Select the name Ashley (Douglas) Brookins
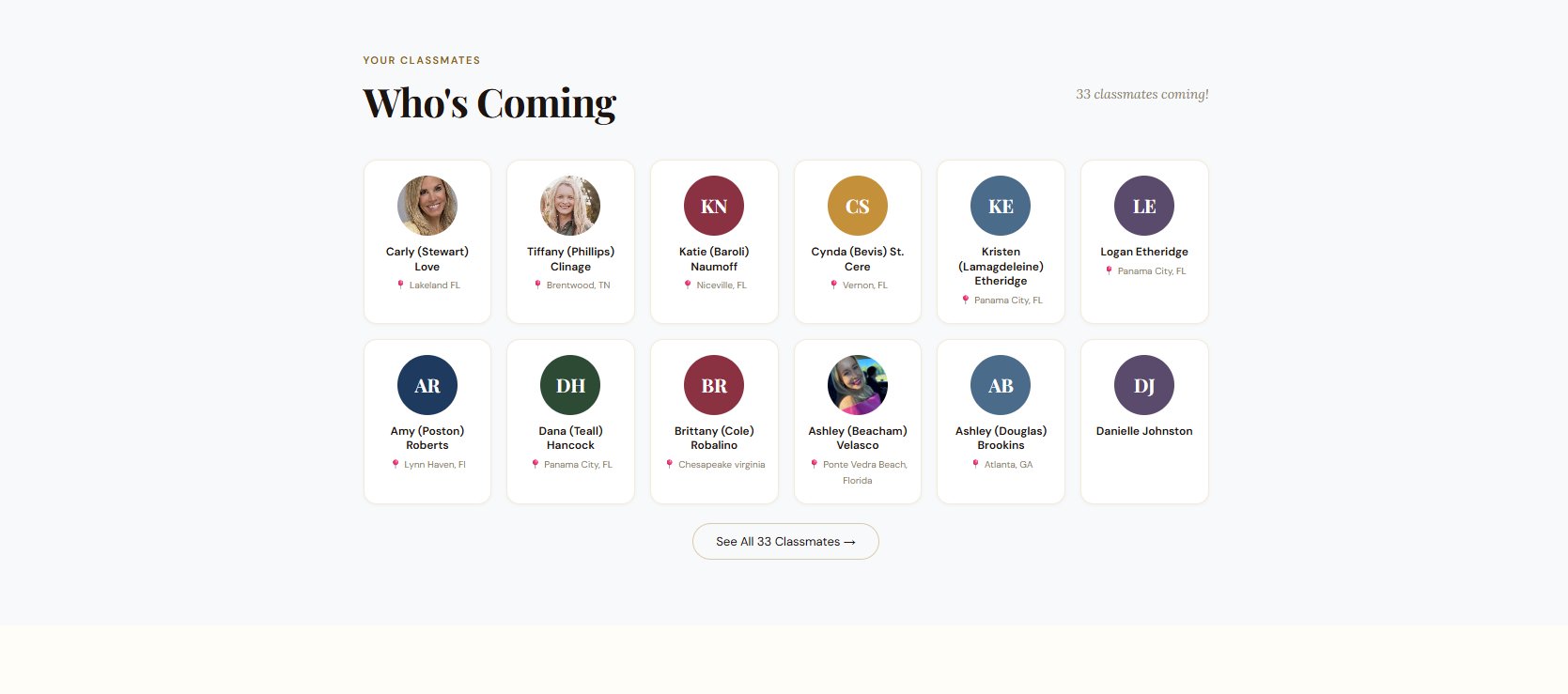The image size is (1568, 694). pos(1001,439)
